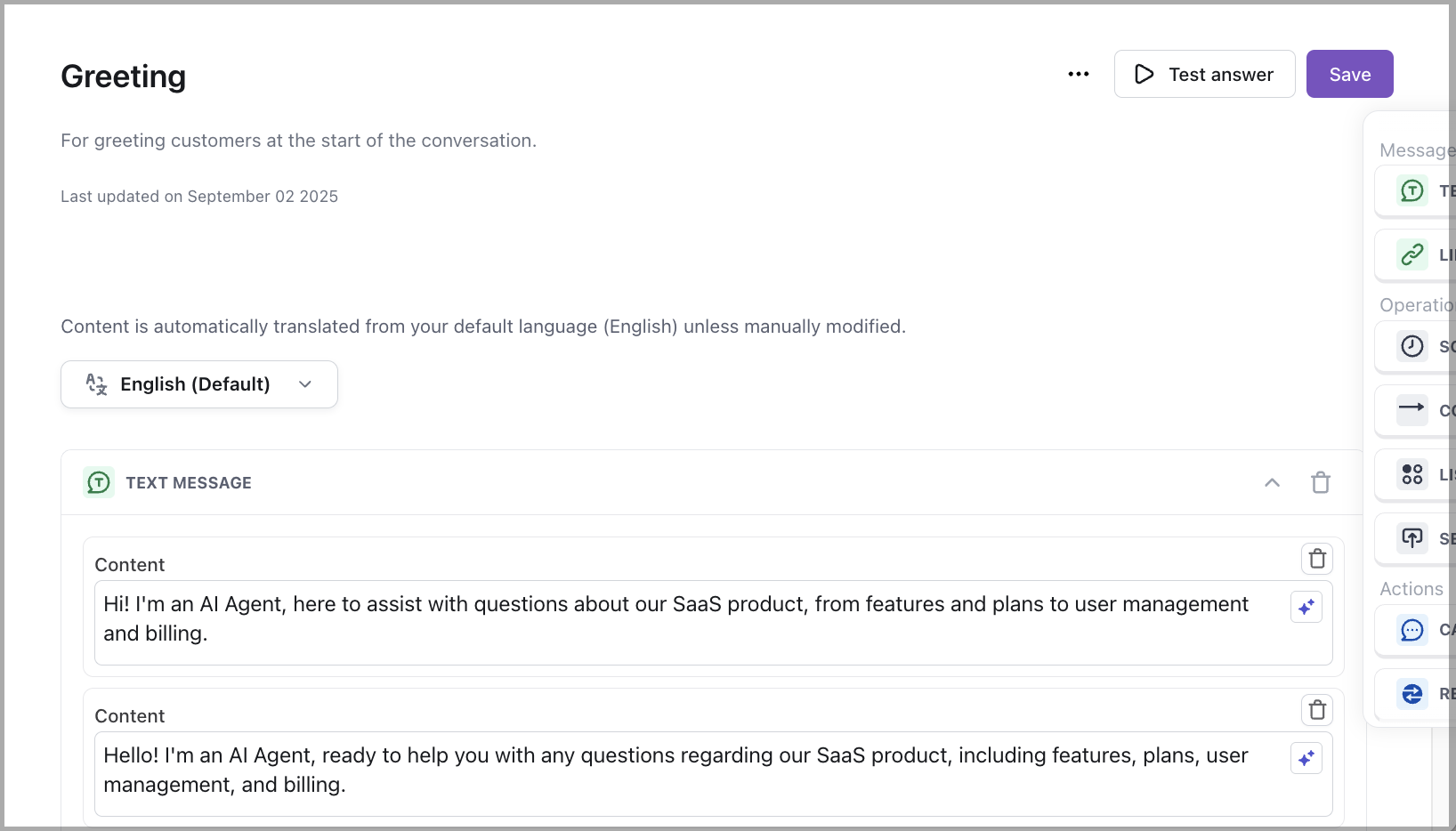Select the clock icon under Operations
The height and width of the screenshot is (831, 1456).
[1412, 346]
